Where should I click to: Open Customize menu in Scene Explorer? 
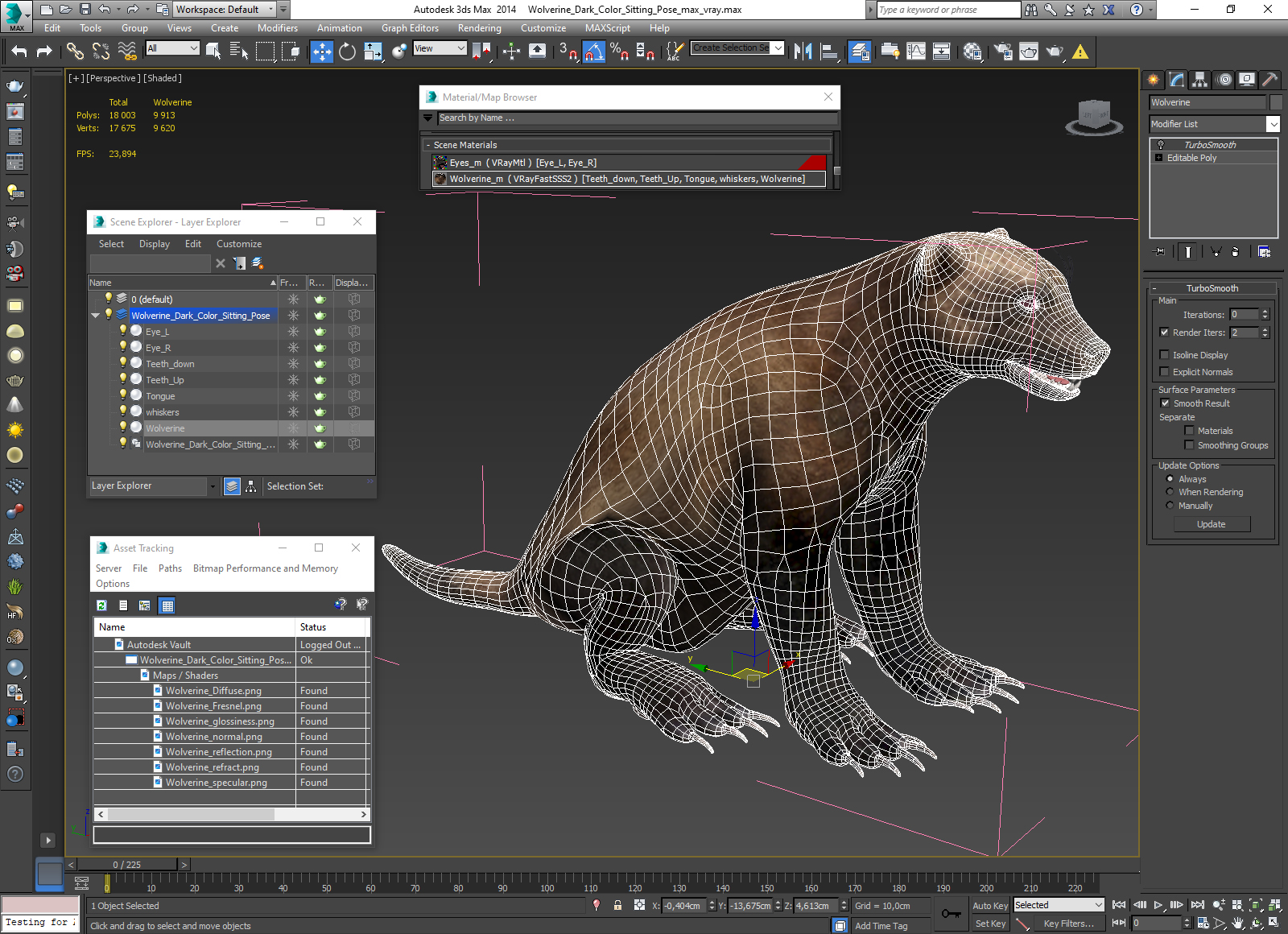239,244
